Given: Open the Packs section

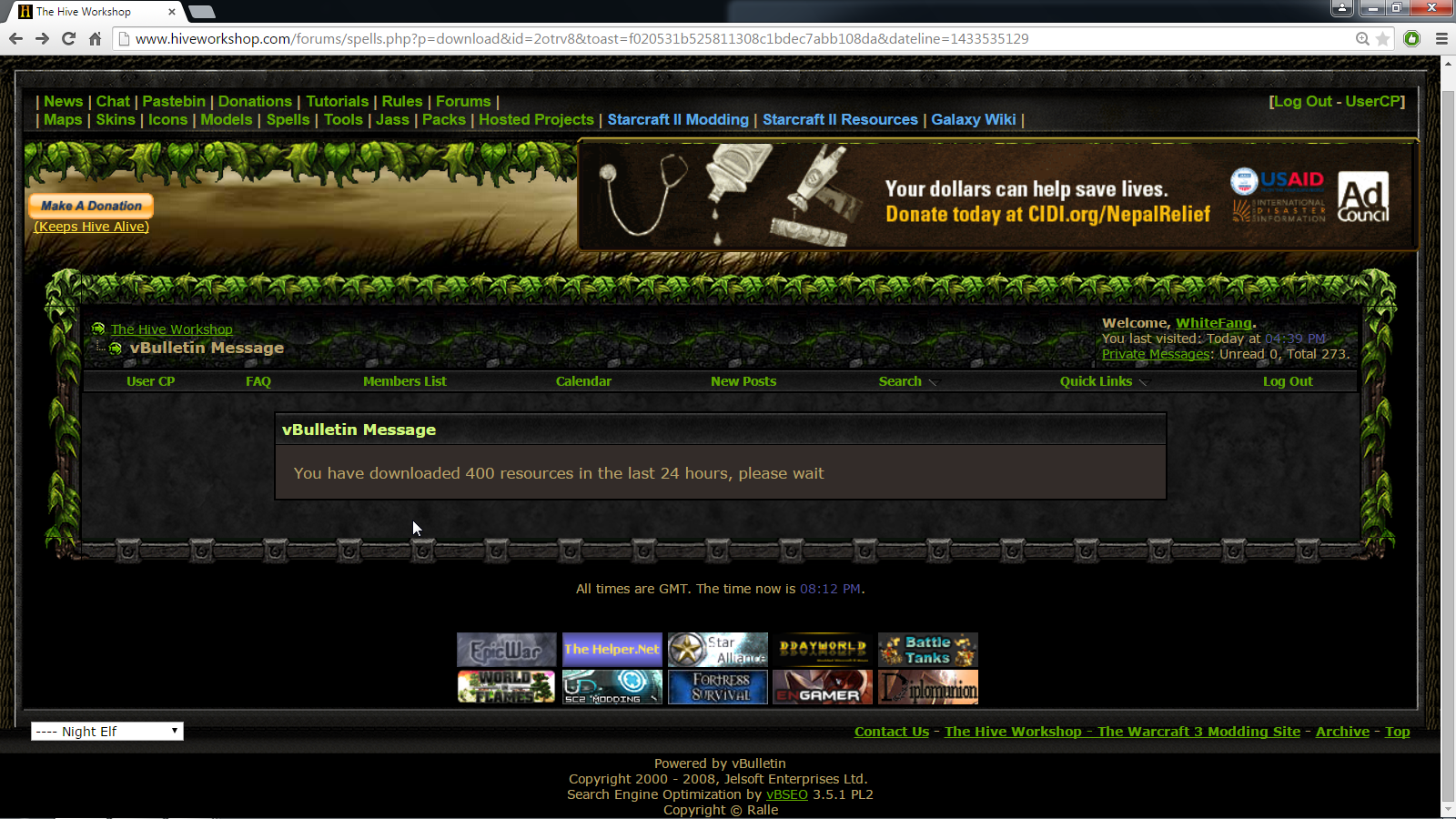Looking at the screenshot, I should [444, 119].
